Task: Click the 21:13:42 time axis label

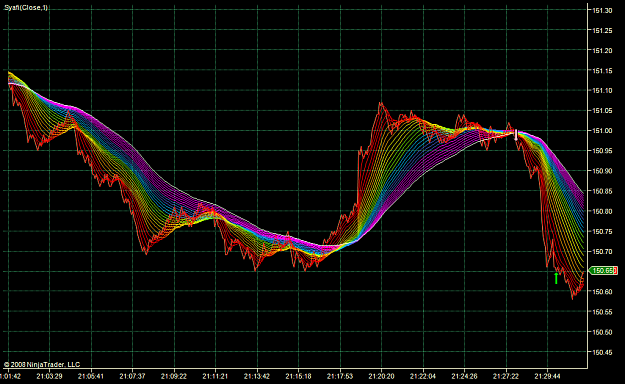Action: click(257, 376)
